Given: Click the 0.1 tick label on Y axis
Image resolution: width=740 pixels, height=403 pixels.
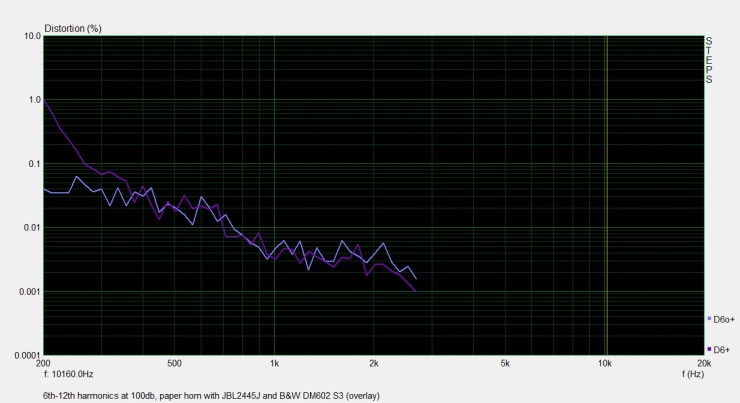Looking at the screenshot, I should tap(35, 164).
